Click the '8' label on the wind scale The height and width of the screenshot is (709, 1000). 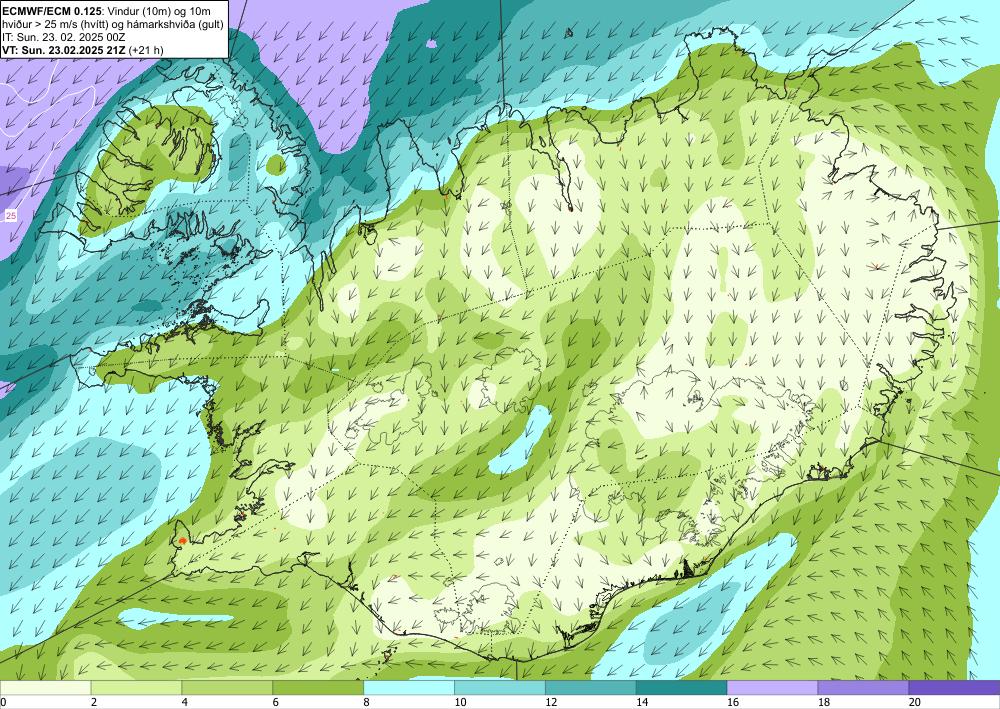coord(366,702)
